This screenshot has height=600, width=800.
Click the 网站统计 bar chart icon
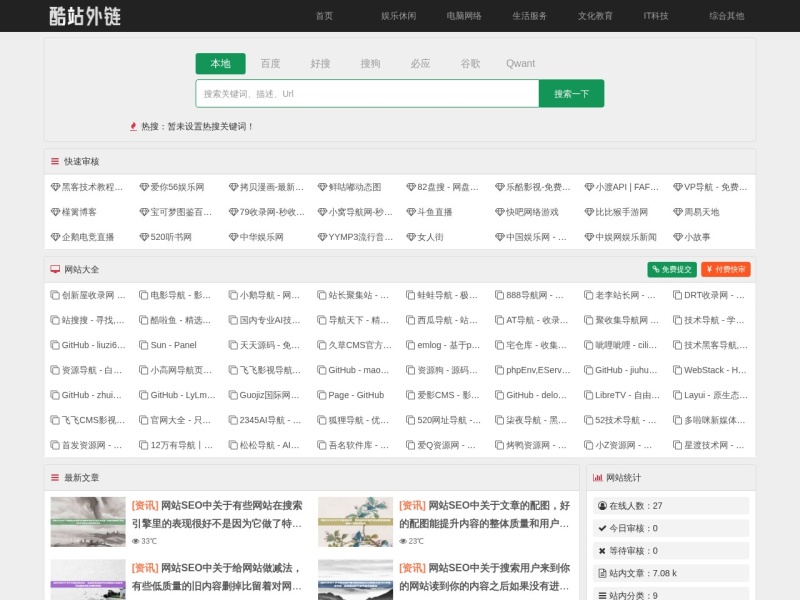[x=597, y=478]
